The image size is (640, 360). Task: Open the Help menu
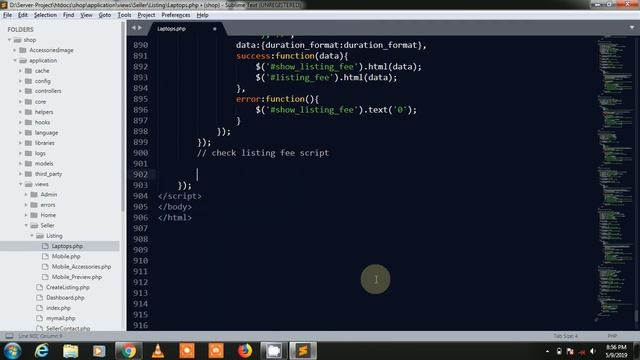click(202, 15)
